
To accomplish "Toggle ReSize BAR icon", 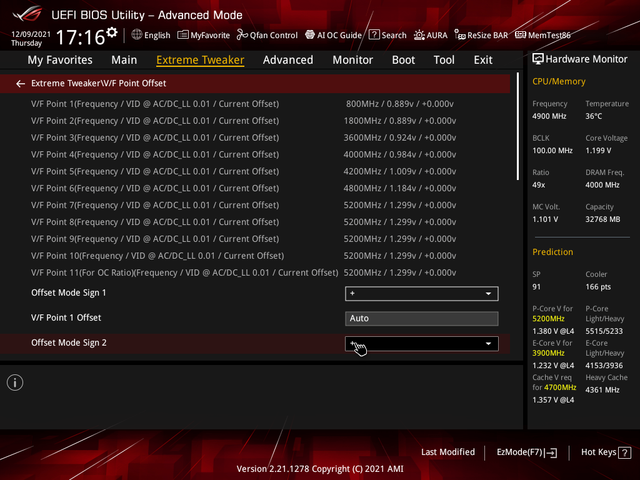I will tap(460, 35).
